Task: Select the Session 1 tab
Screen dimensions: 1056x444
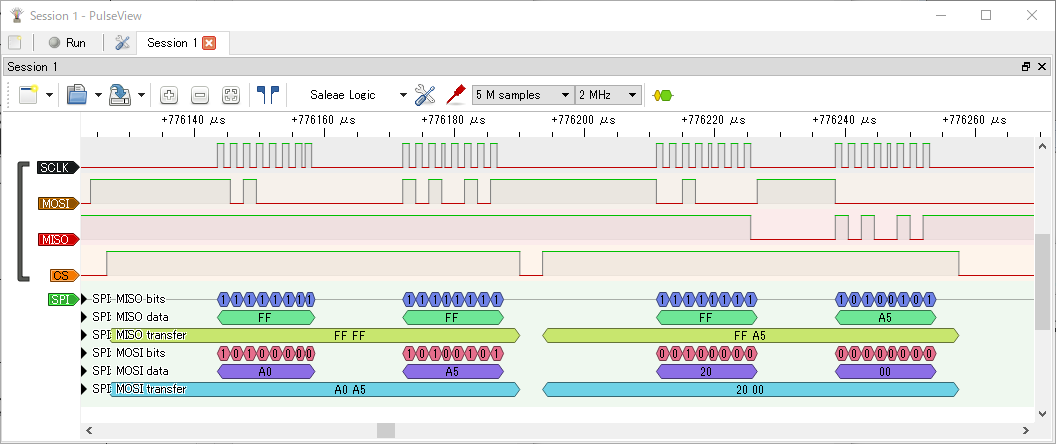Action: 172,43
